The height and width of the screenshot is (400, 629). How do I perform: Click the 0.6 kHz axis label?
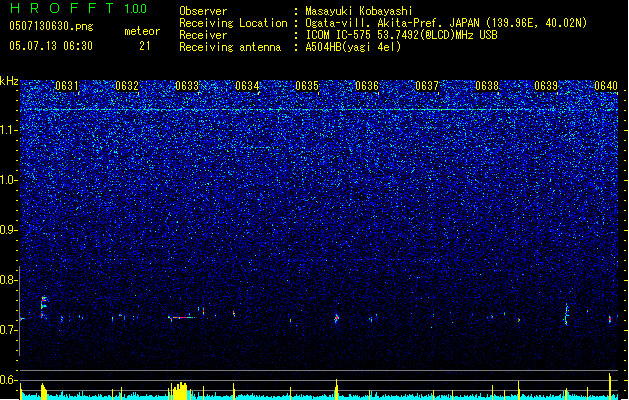click(9, 380)
